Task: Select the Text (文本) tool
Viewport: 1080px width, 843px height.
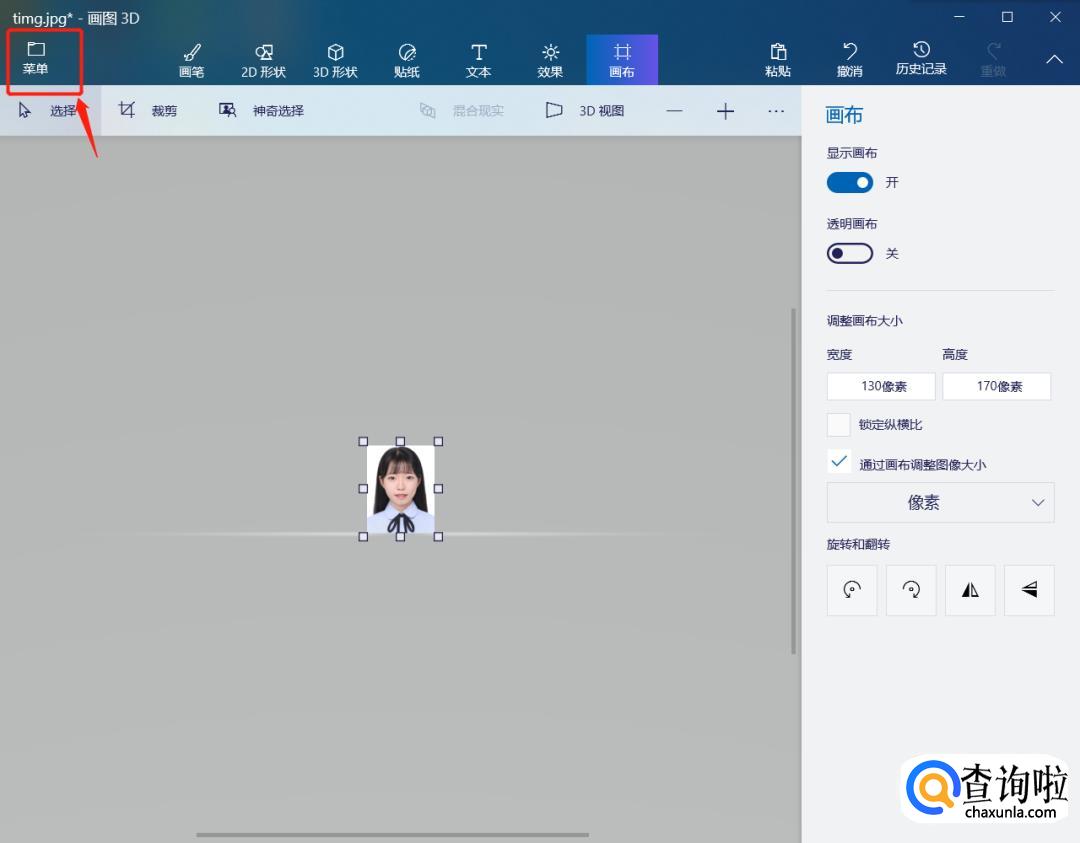Action: coord(479,60)
